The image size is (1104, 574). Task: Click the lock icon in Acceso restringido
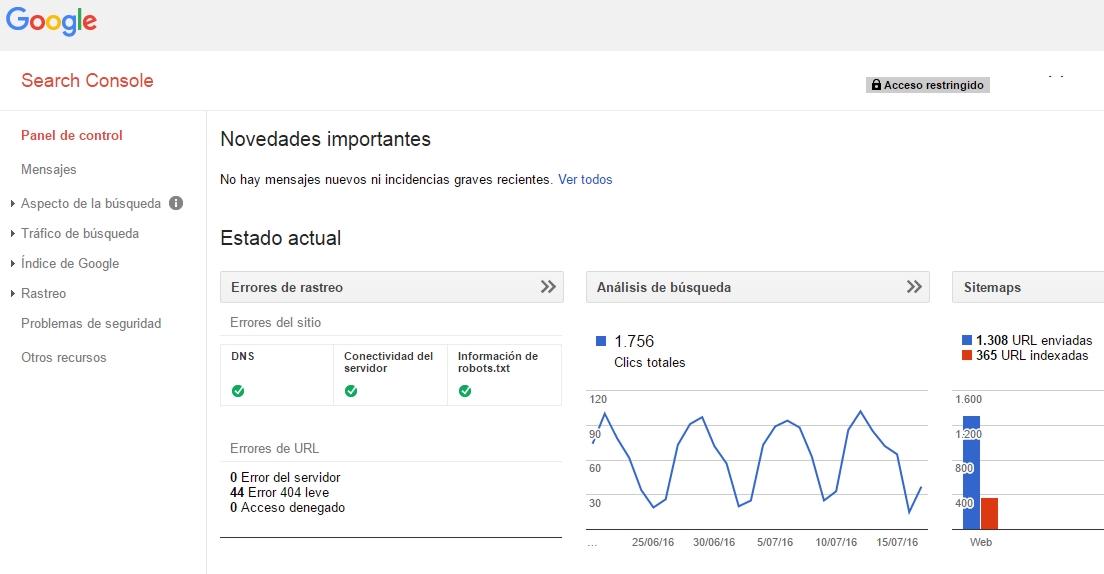click(x=876, y=85)
